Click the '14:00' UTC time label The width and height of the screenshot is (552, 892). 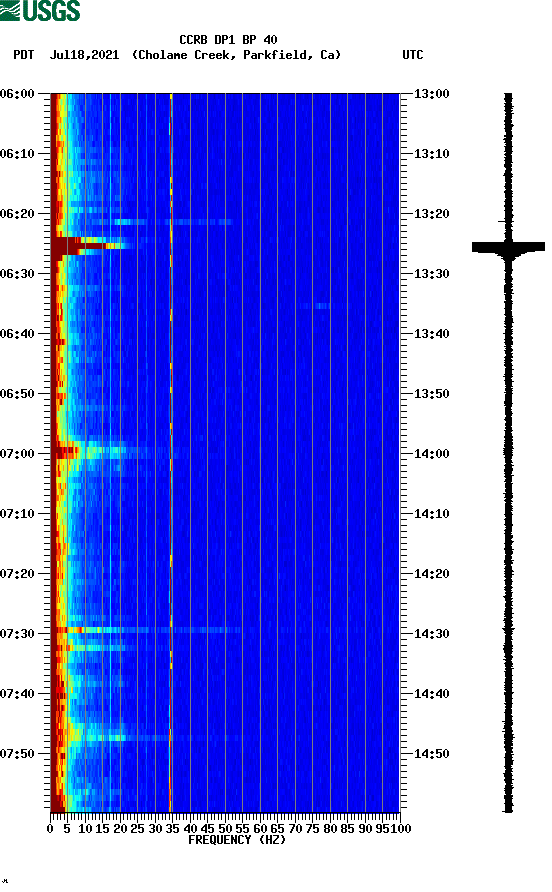pos(432,454)
